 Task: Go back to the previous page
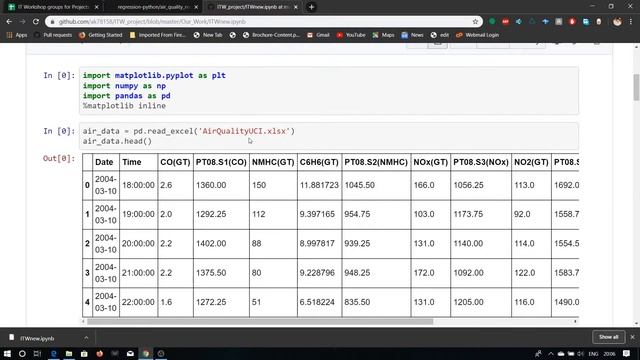click(9, 22)
